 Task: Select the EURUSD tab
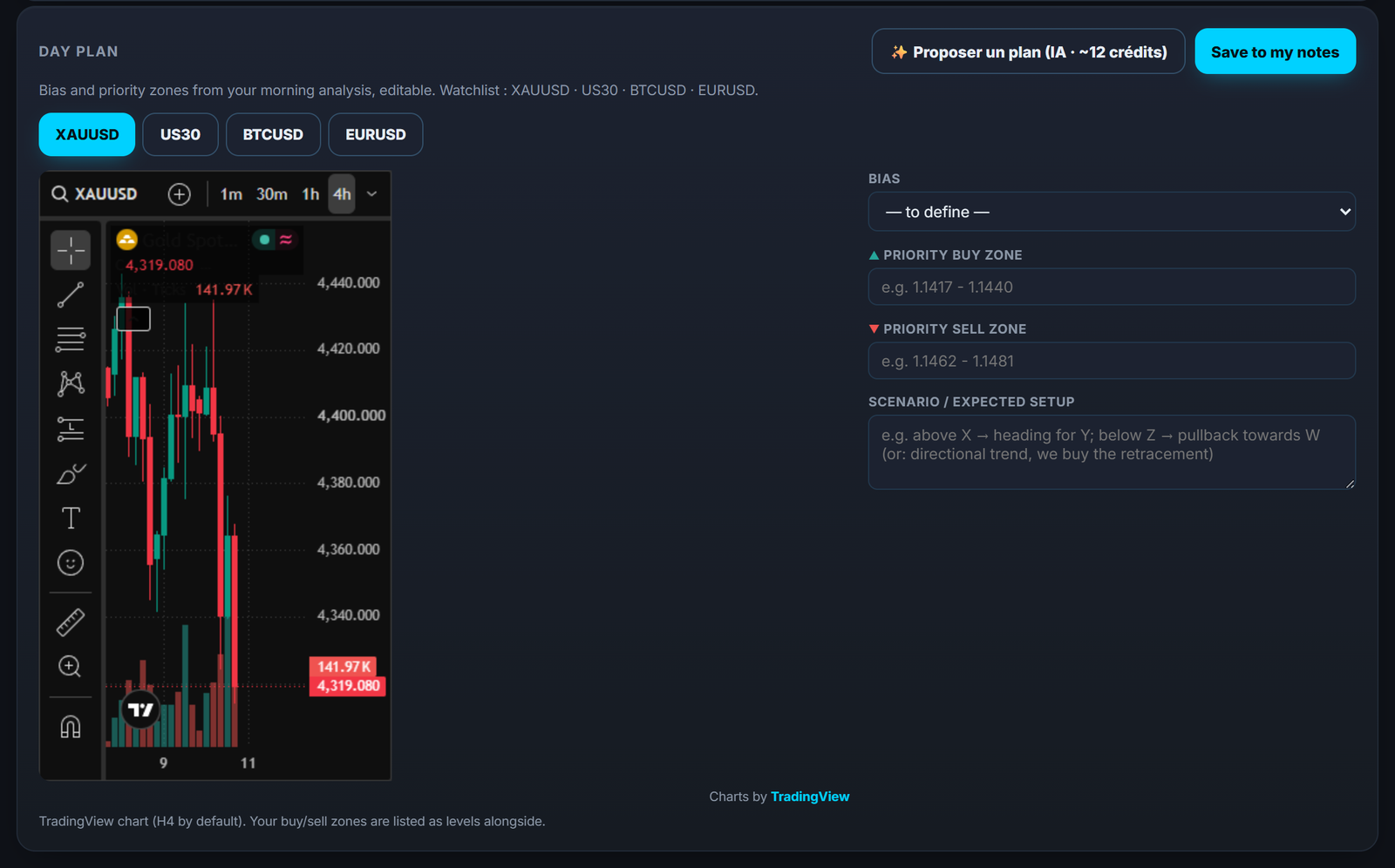[x=376, y=134]
